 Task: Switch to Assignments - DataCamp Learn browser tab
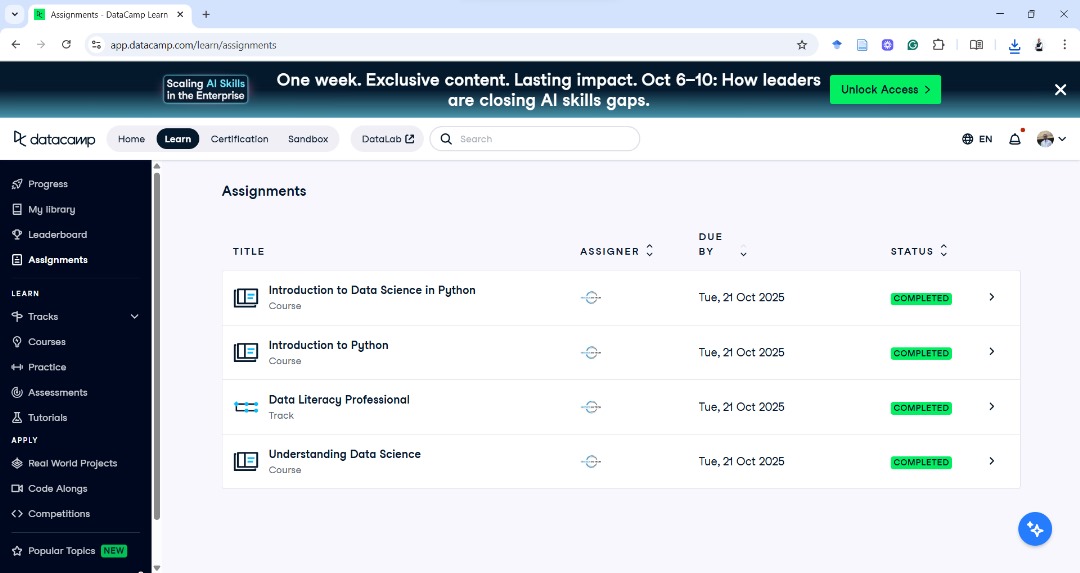(109, 14)
